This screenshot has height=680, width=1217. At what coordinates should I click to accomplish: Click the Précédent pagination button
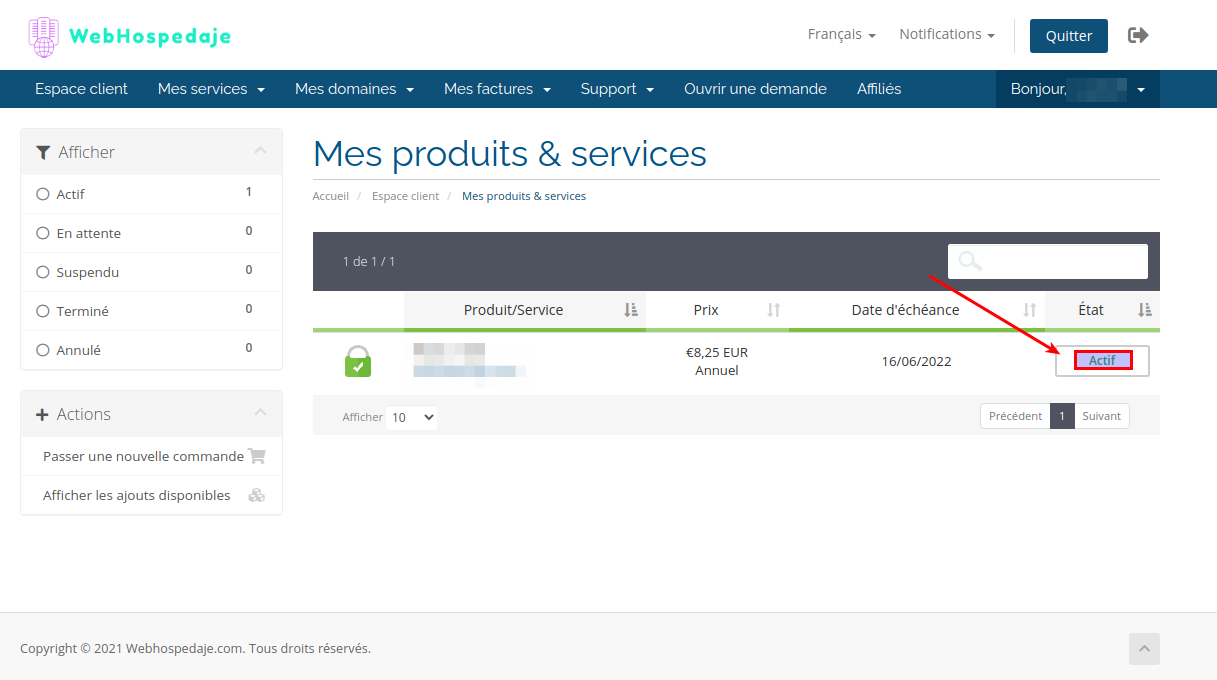coord(1015,416)
